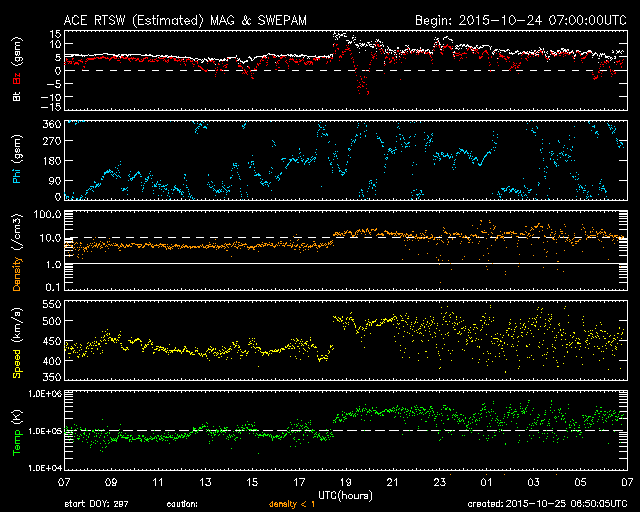This screenshot has height=512, width=640.
Task: Click the 'Bt Bz (gsm)' axis label
Action: (17, 69)
